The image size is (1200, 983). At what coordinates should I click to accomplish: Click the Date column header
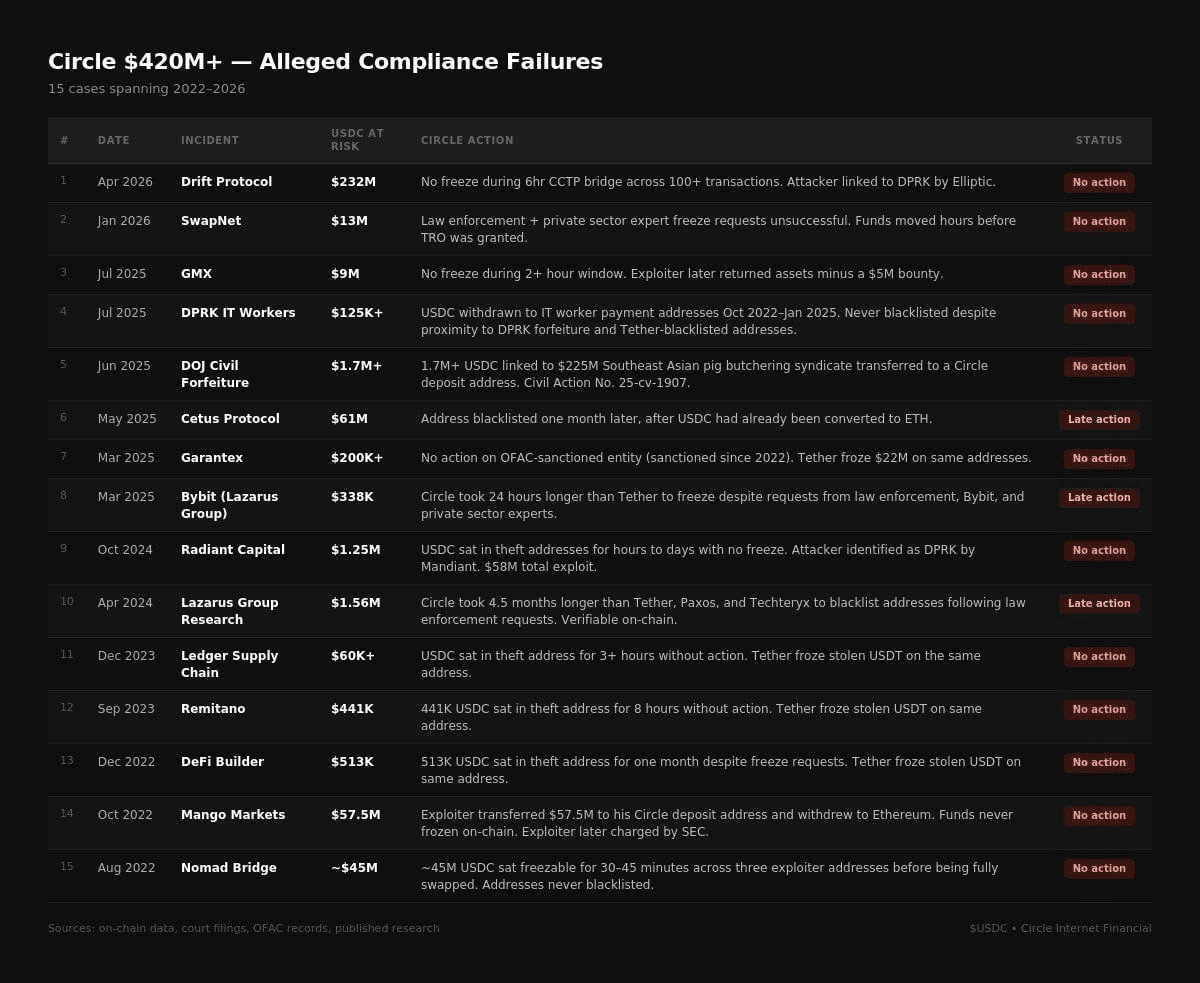[113, 141]
